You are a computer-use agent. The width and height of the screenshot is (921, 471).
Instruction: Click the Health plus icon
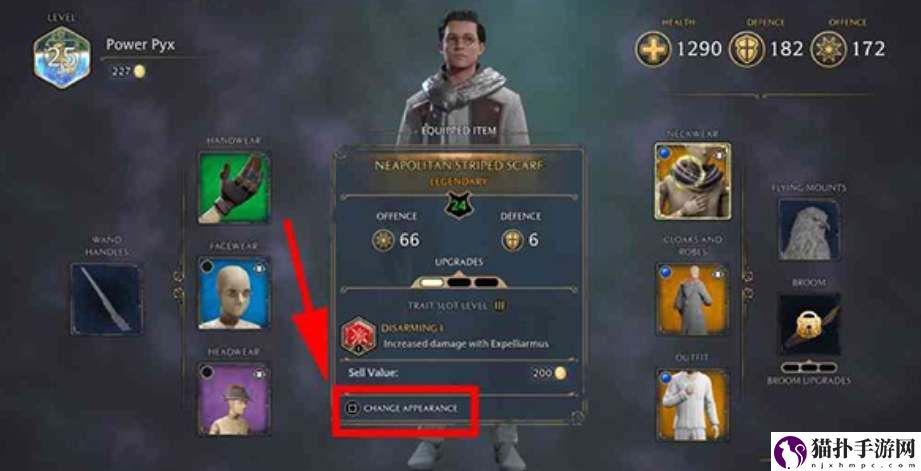click(x=653, y=49)
